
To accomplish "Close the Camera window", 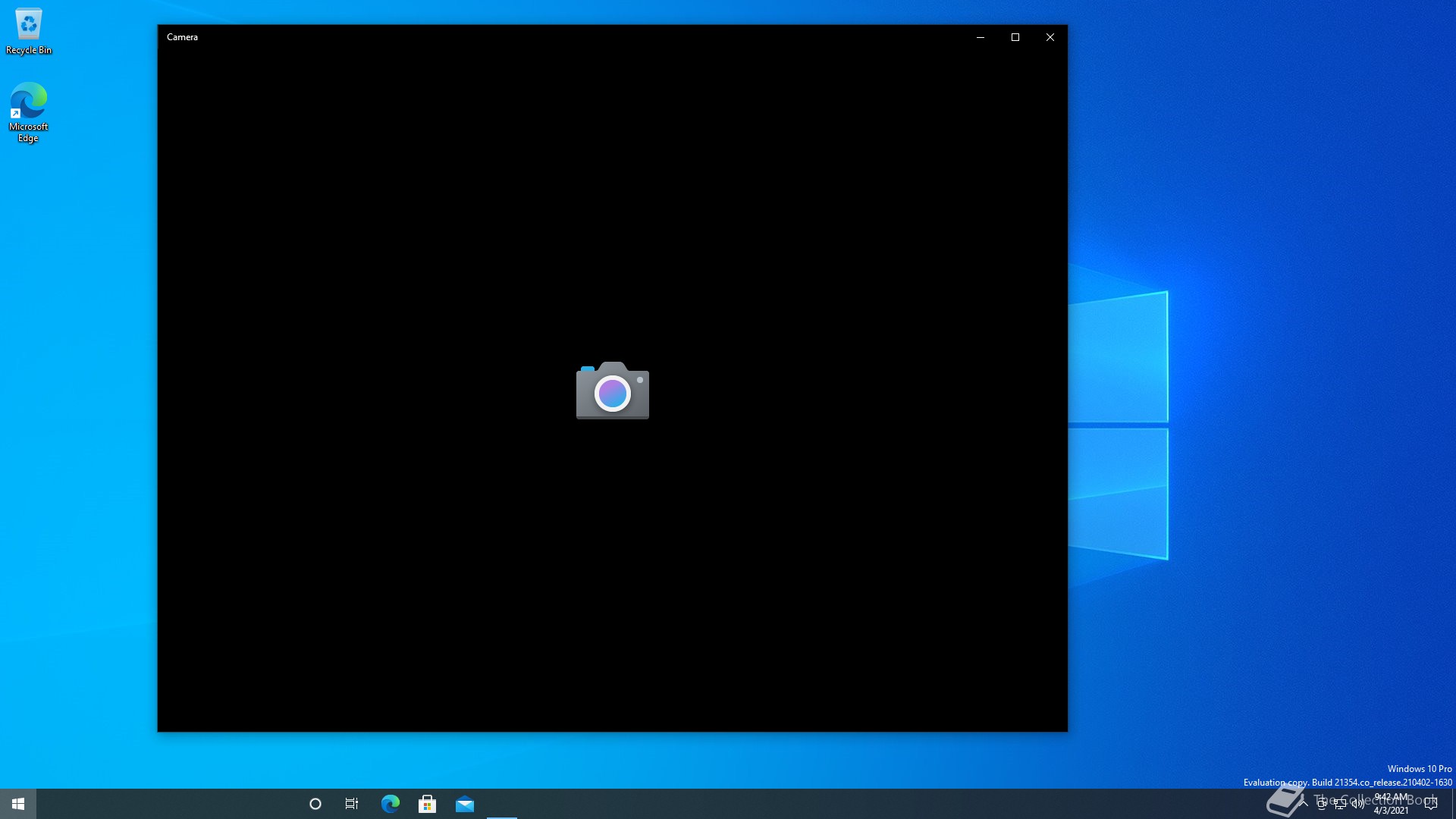I will [x=1050, y=37].
